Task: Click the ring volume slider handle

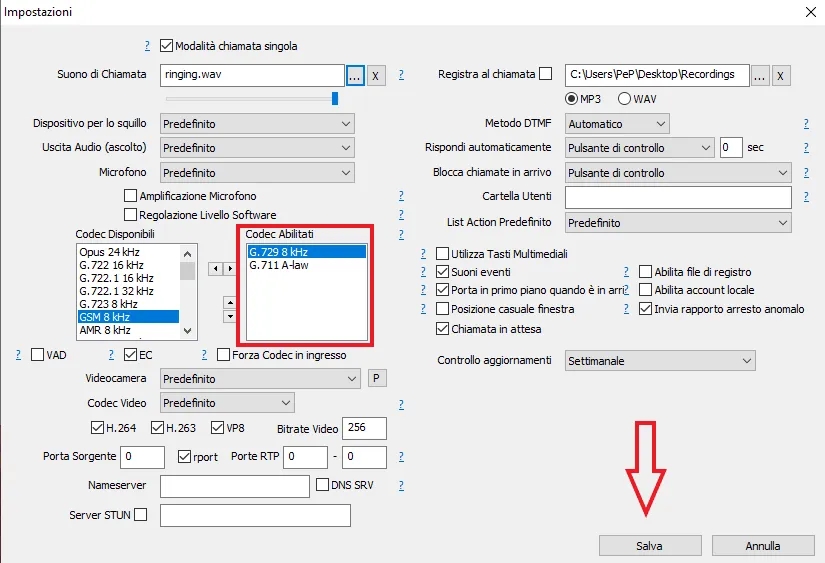Action: pyautogui.click(x=335, y=98)
